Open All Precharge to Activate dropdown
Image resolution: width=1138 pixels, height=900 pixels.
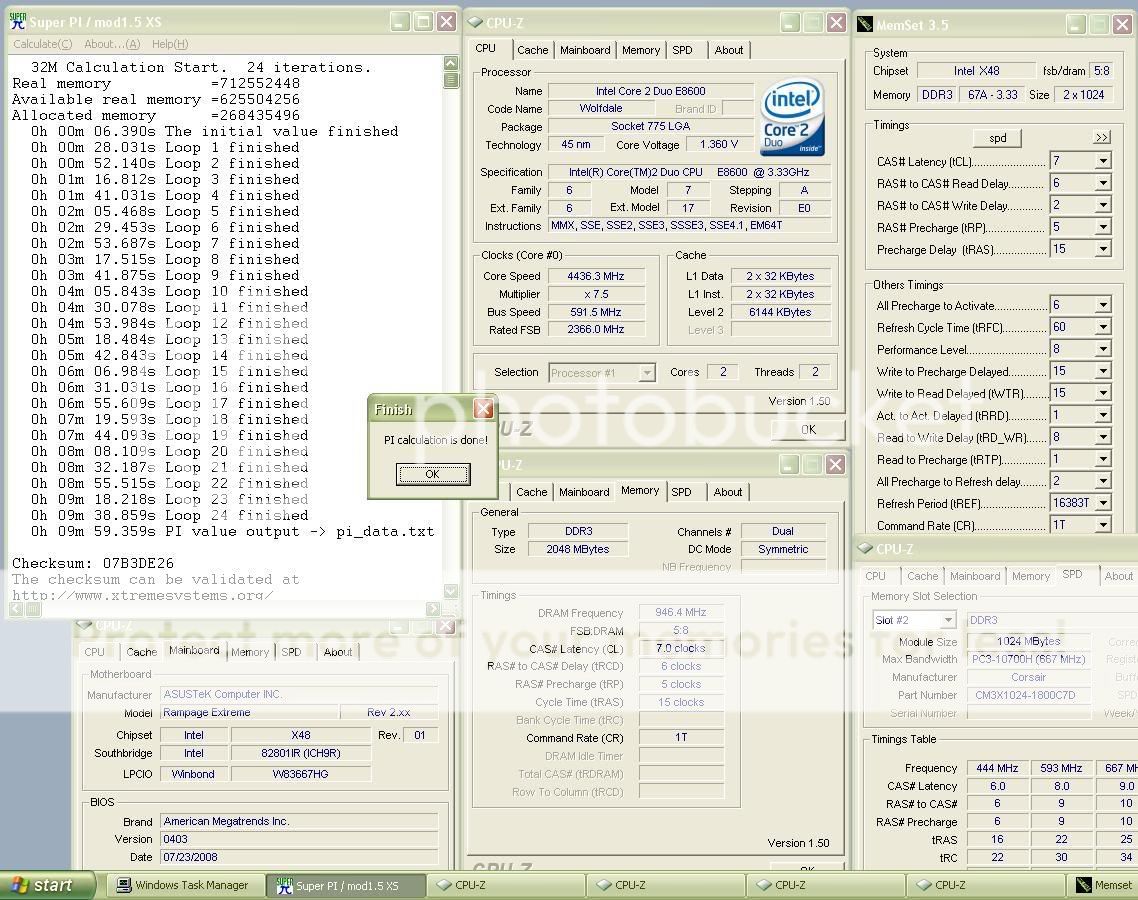click(x=1102, y=305)
